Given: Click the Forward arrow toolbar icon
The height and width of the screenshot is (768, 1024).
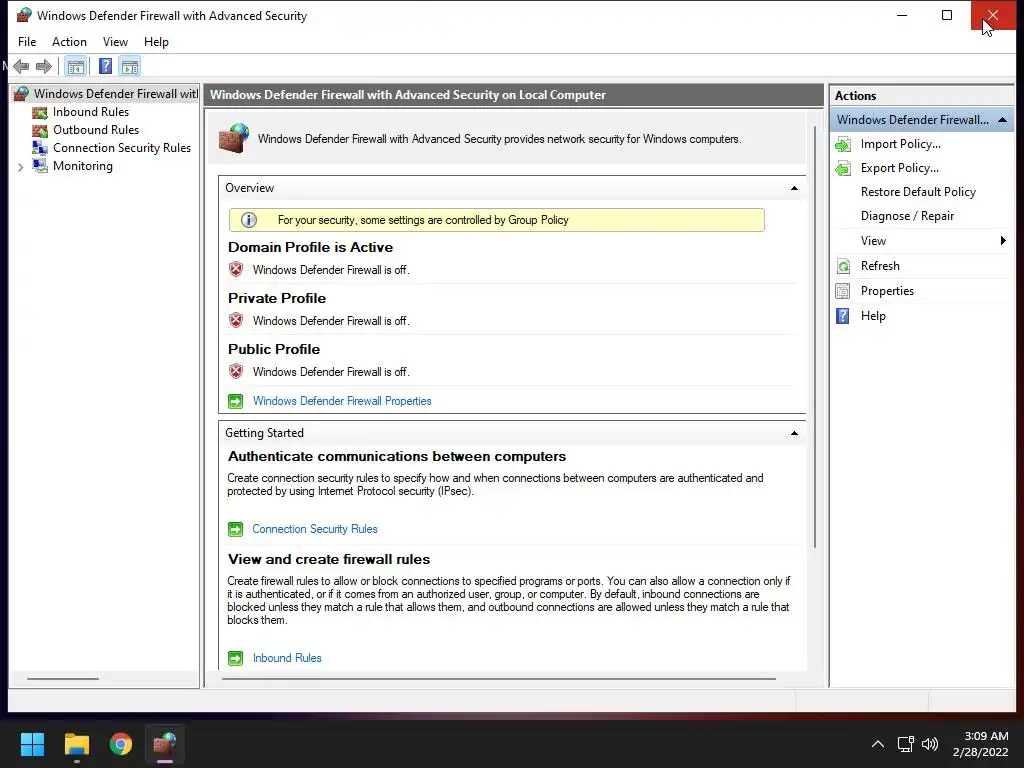Looking at the screenshot, I should point(44,66).
